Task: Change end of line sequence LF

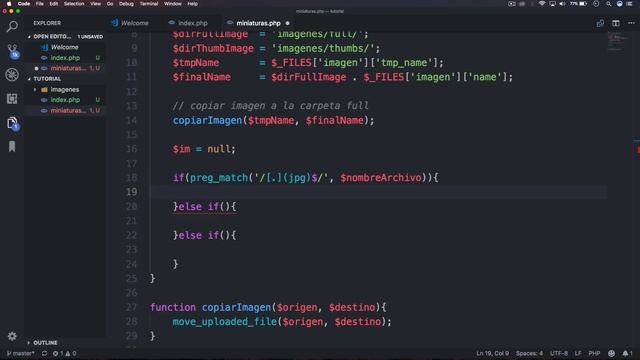Action: (578, 353)
